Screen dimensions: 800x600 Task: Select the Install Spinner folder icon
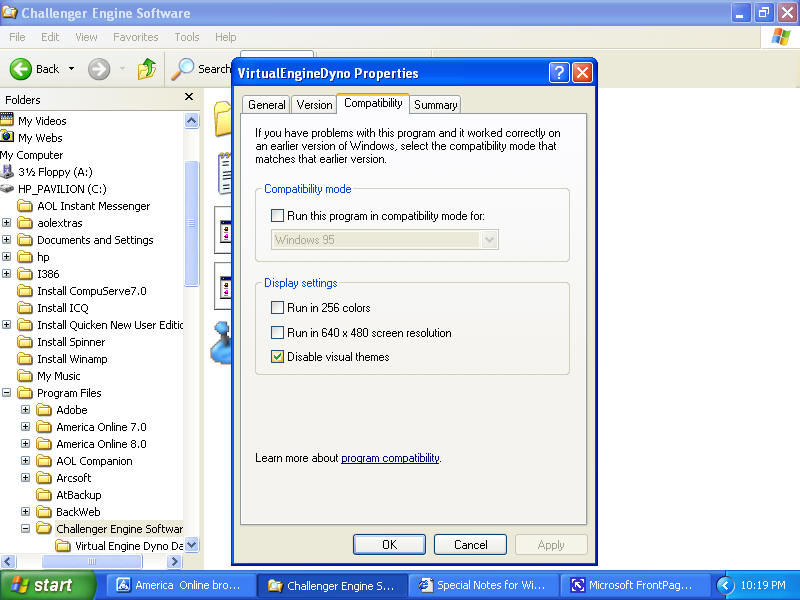coord(25,342)
